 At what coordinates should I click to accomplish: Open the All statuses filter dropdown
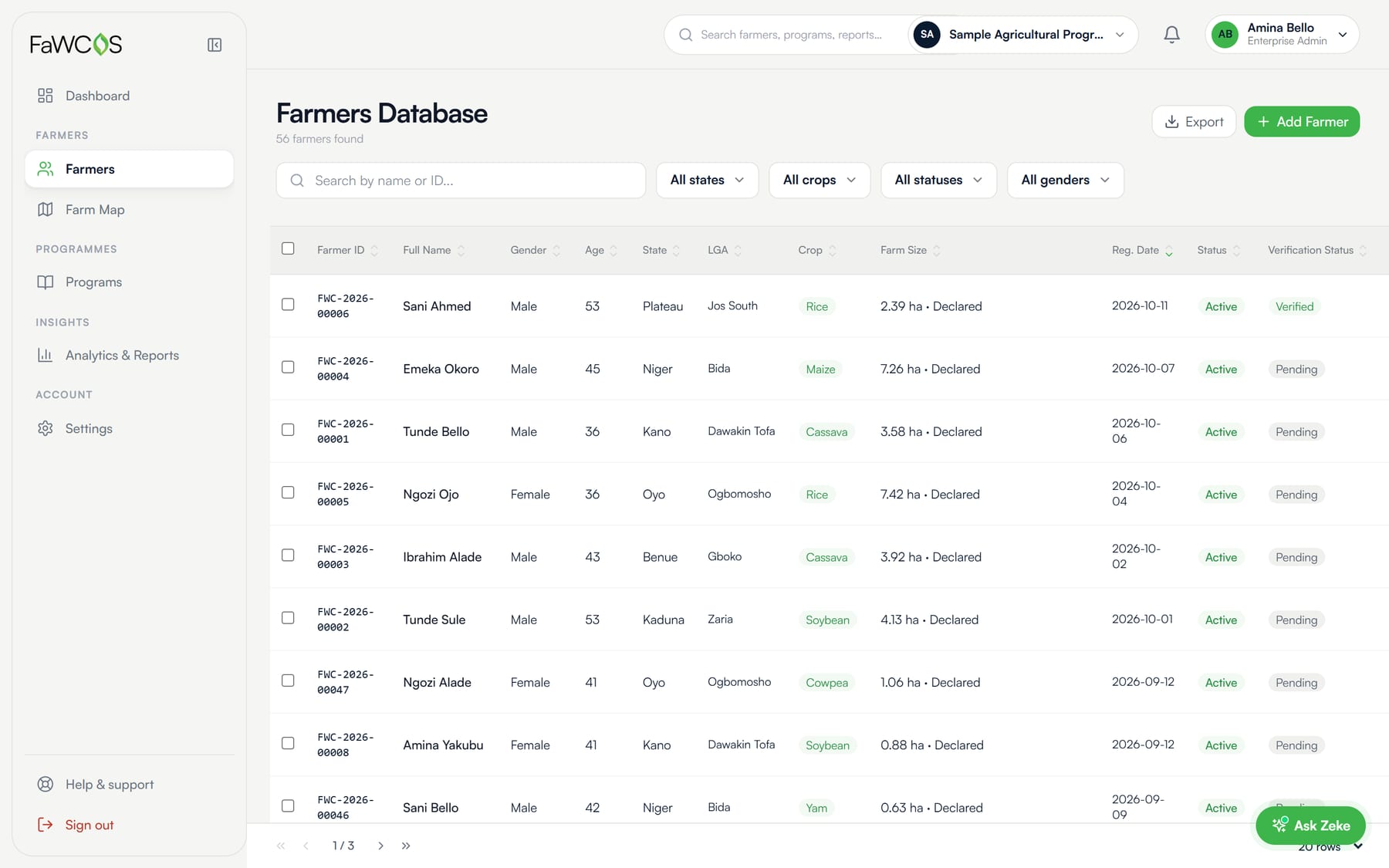click(938, 180)
